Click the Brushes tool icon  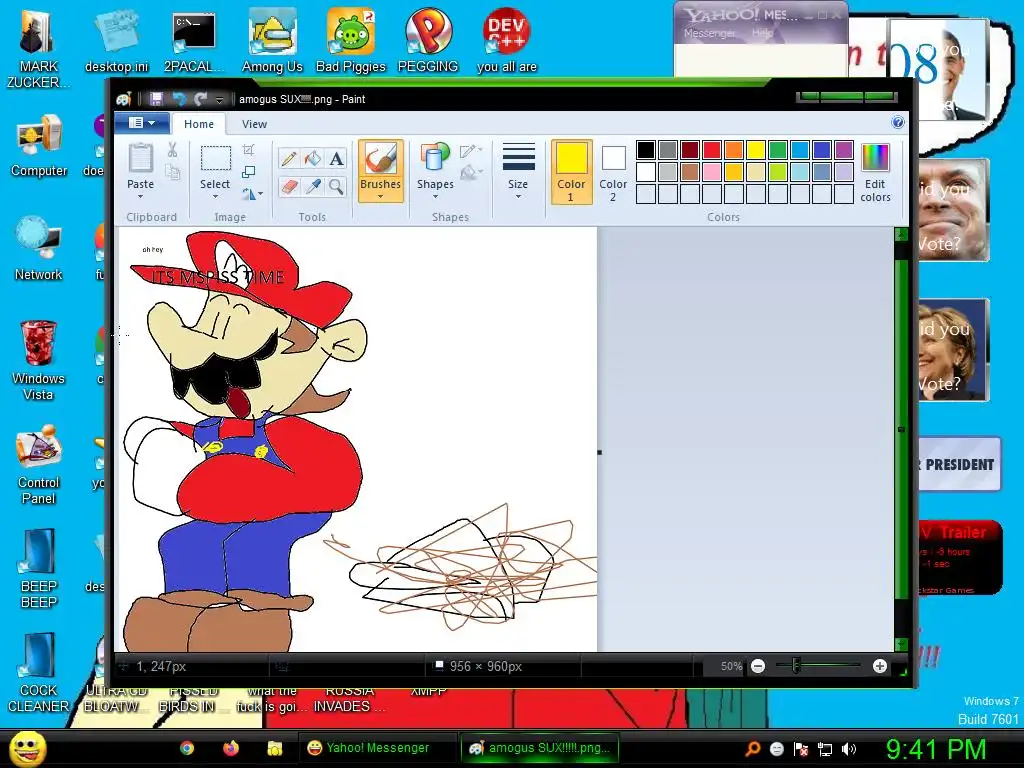pyautogui.click(x=380, y=158)
